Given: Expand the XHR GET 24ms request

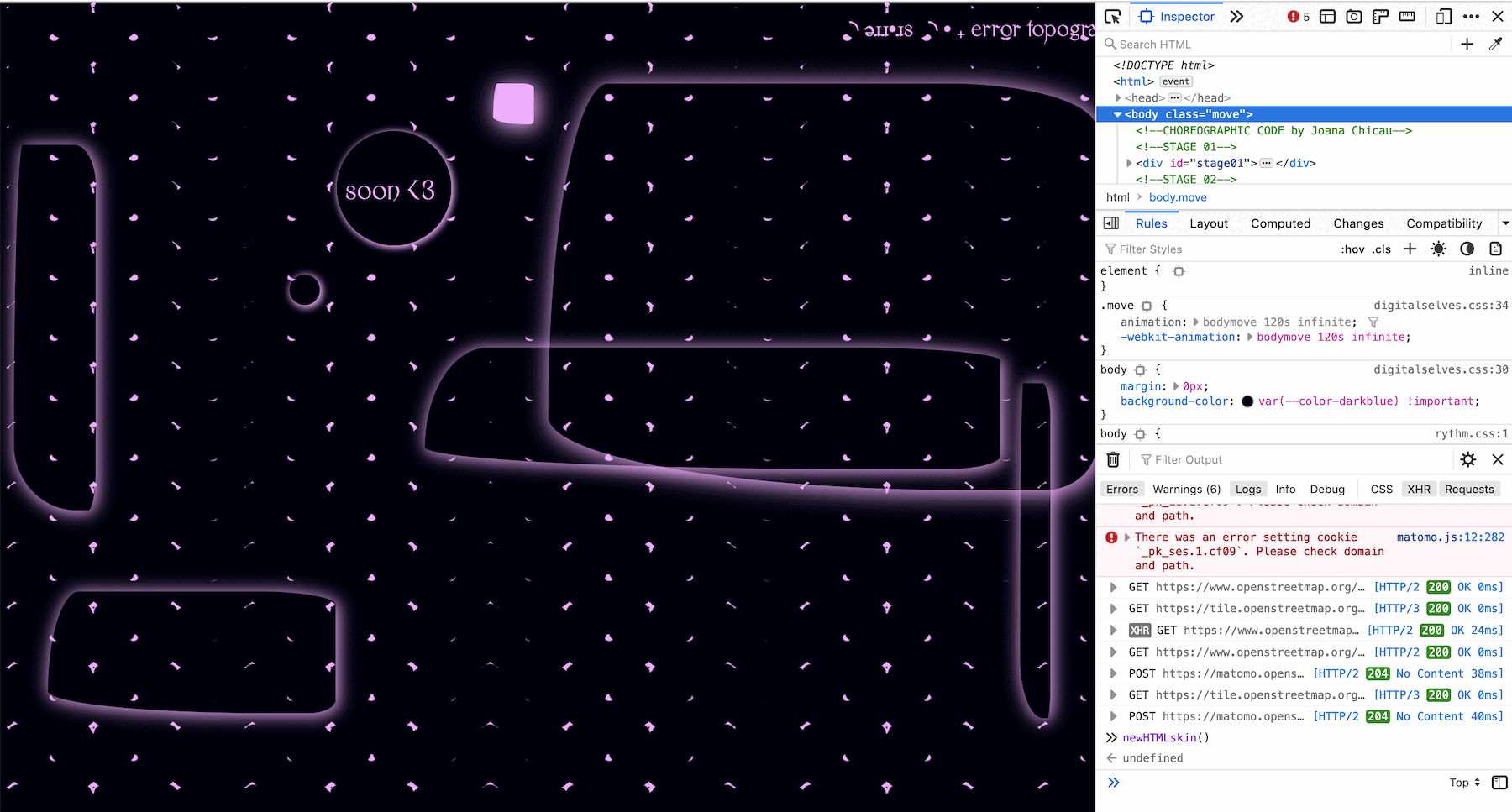Looking at the screenshot, I should (1114, 631).
